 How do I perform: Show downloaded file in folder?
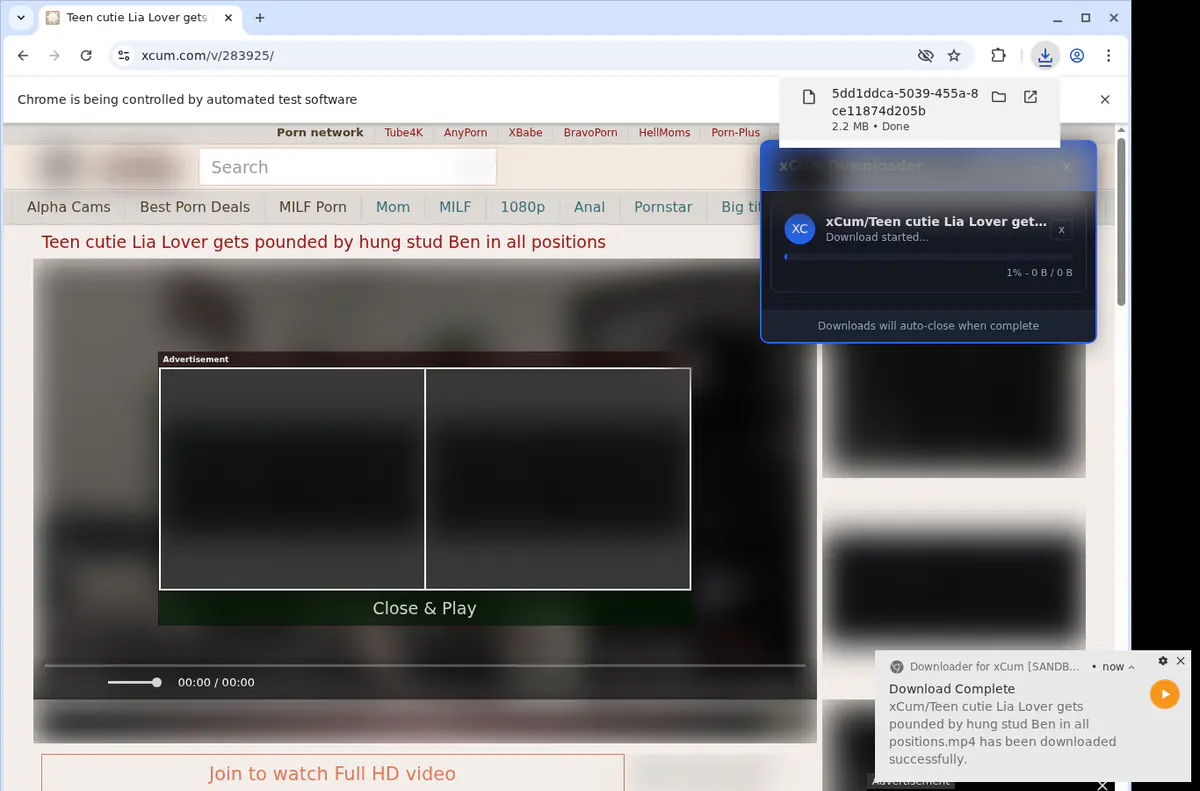[x=998, y=97]
